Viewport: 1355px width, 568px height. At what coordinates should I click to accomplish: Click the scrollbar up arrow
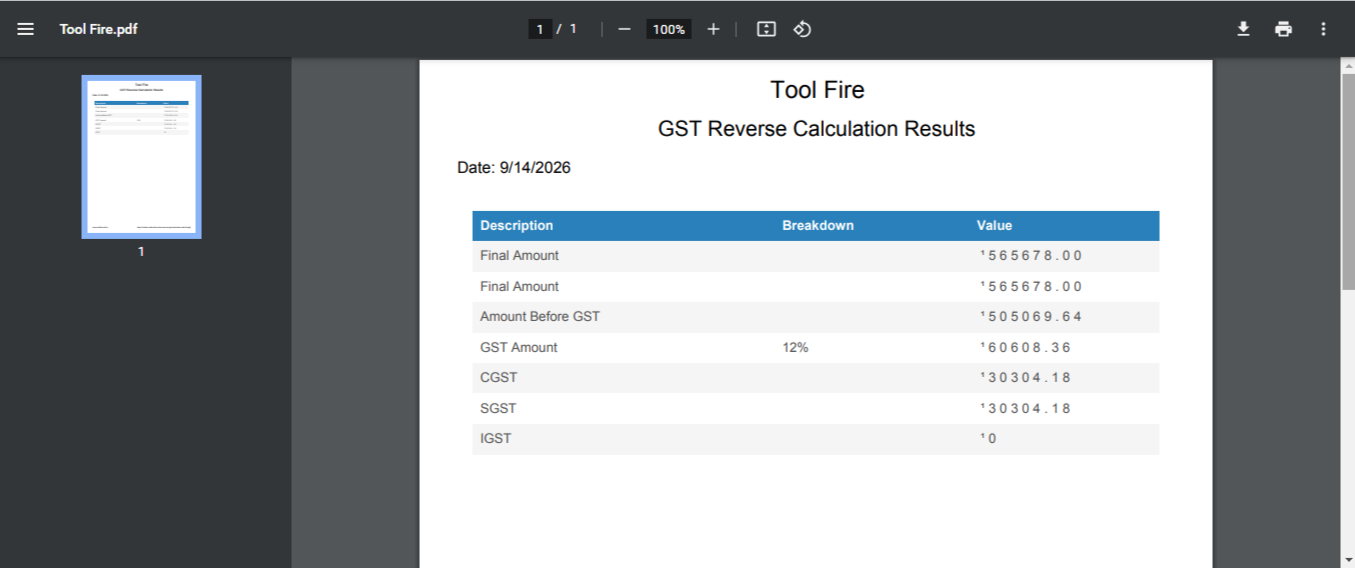(x=1347, y=65)
